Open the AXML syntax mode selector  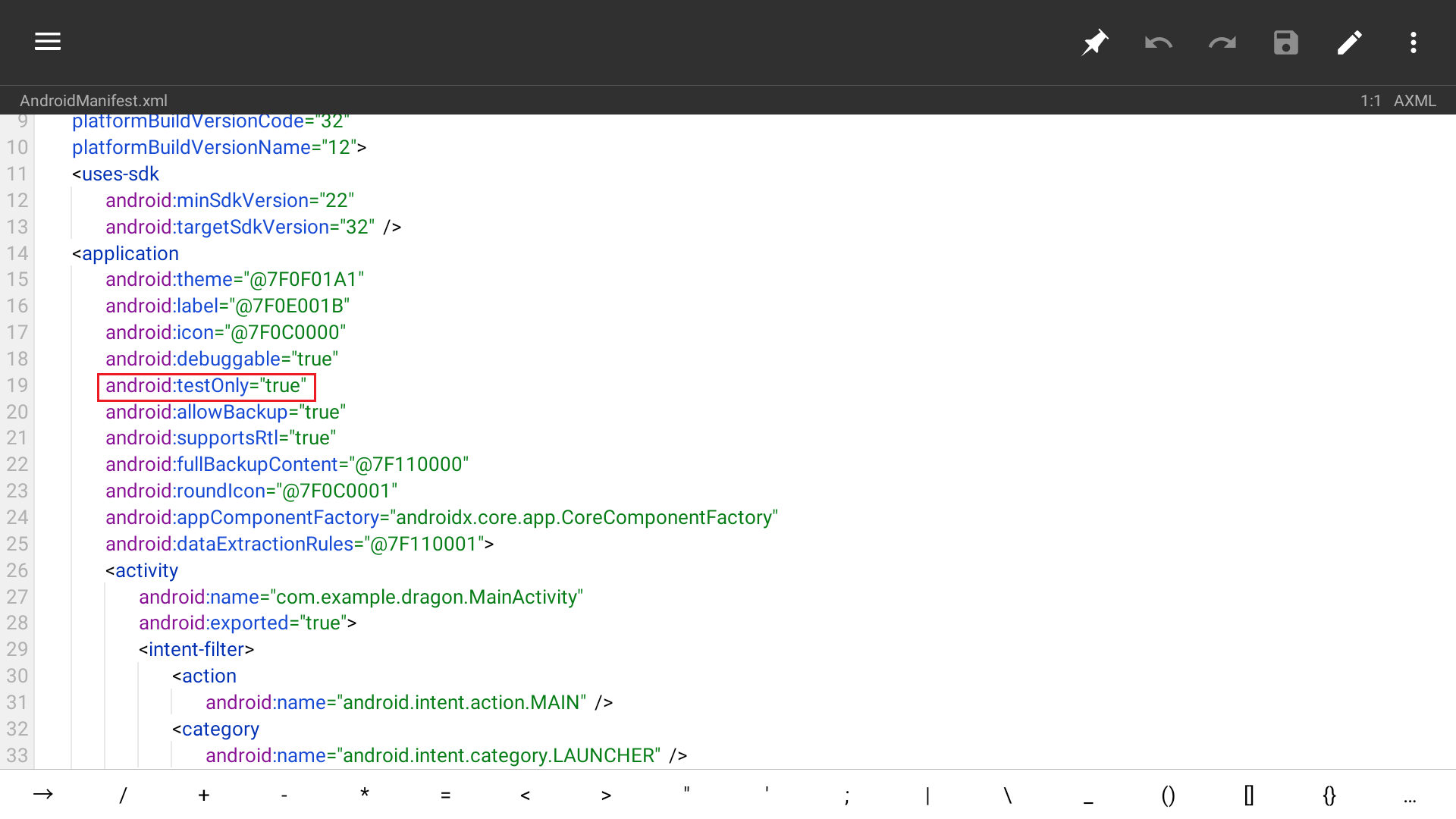[x=1414, y=101]
